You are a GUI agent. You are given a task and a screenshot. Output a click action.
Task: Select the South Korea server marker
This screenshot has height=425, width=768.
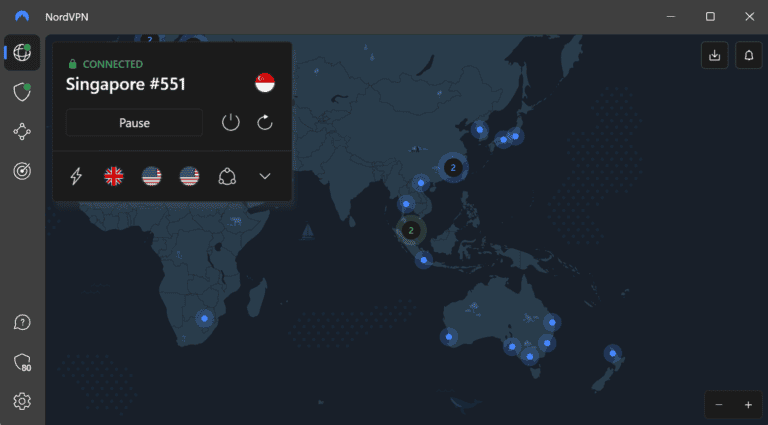[x=480, y=130]
